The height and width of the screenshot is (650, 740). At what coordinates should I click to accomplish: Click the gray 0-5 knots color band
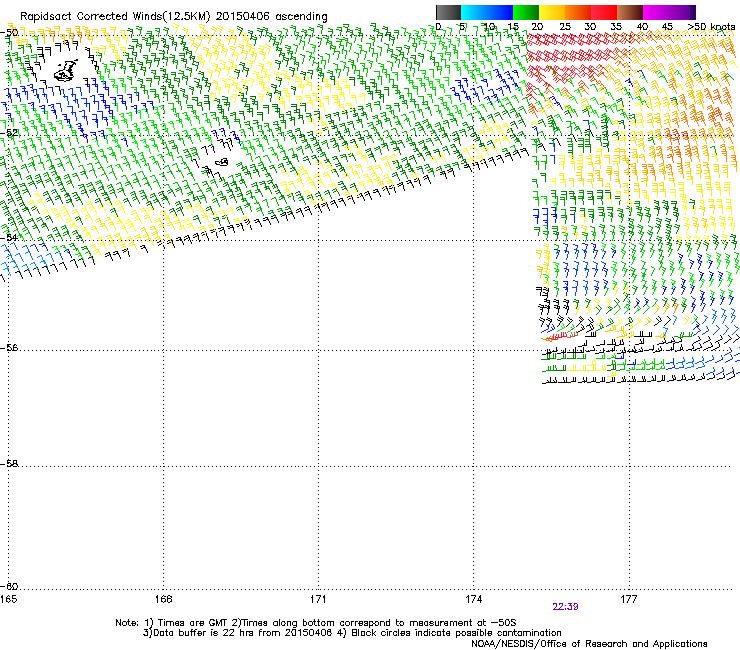(448, 12)
